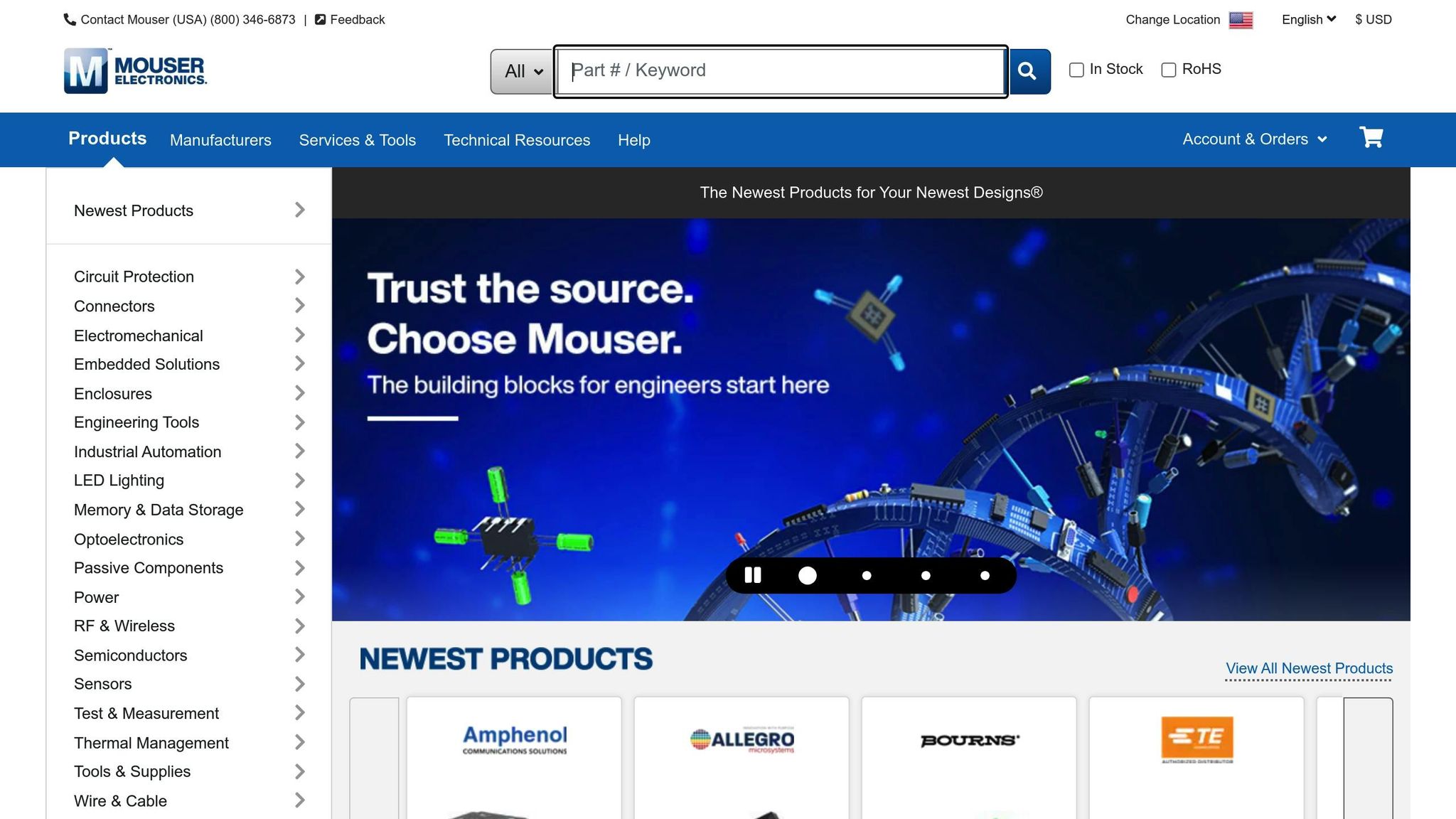Click View All Newest Products link
Image resolution: width=1456 pixels, height=819 pixels.
point(1309,668)
